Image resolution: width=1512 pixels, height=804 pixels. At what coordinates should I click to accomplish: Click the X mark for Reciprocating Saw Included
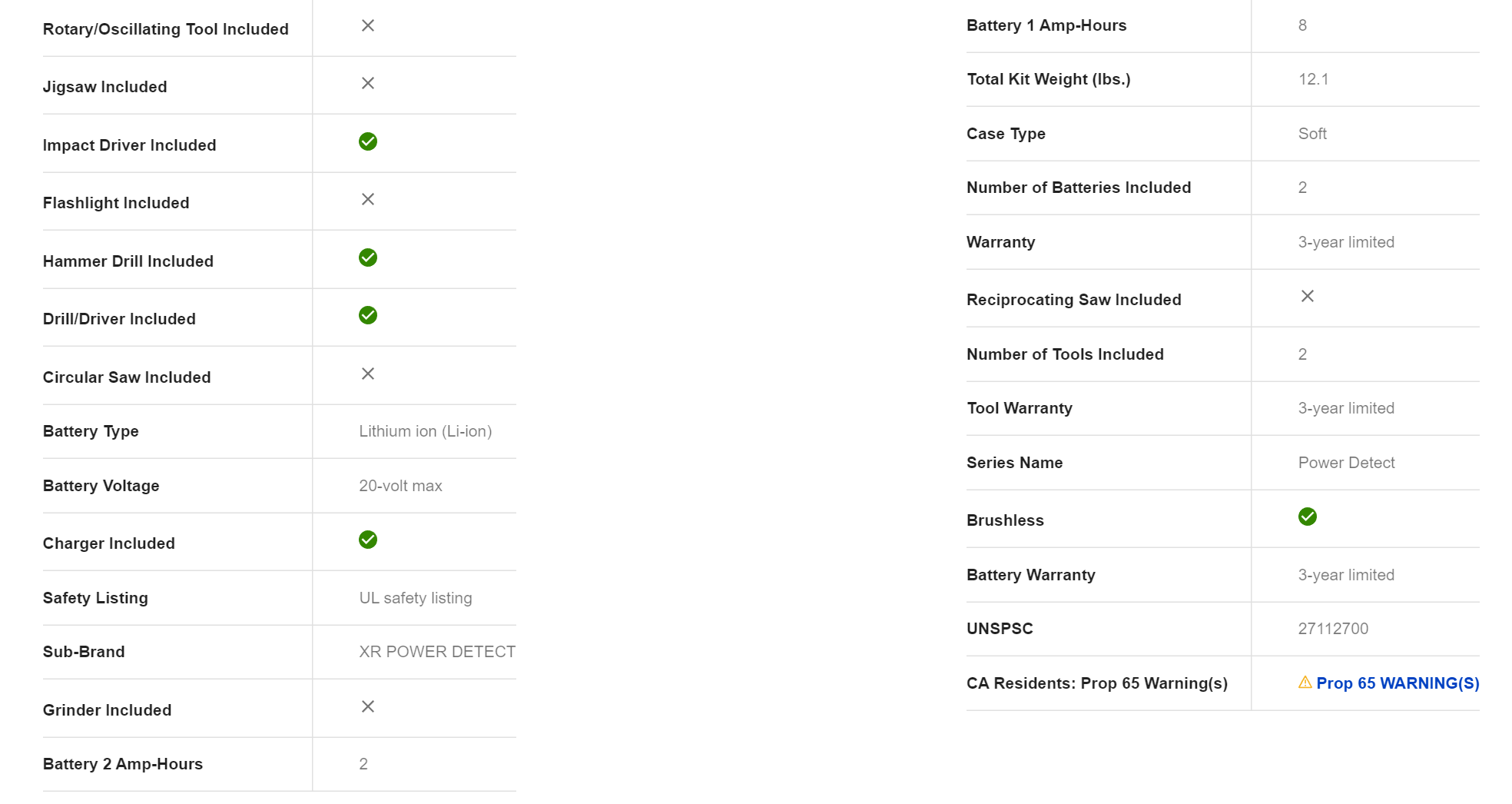click(x=1307, y=296)
